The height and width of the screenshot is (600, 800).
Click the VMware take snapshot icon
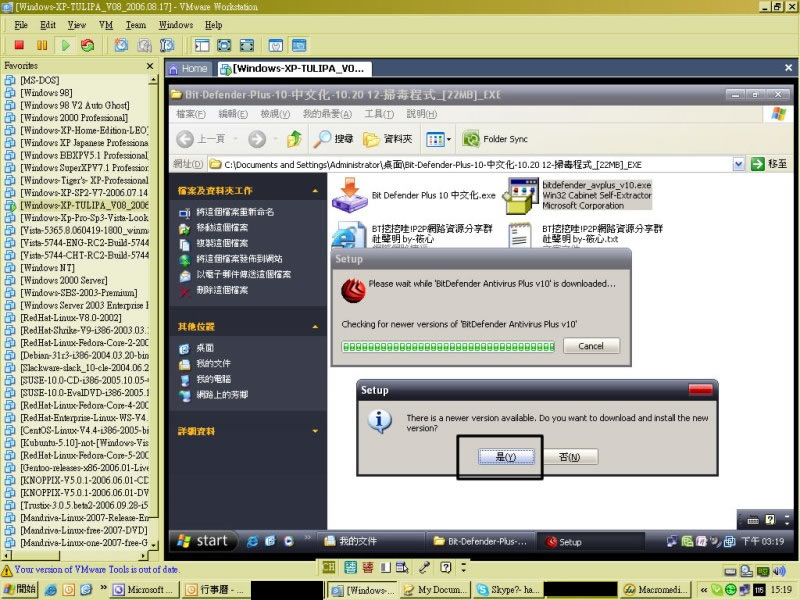click(121, 45)
